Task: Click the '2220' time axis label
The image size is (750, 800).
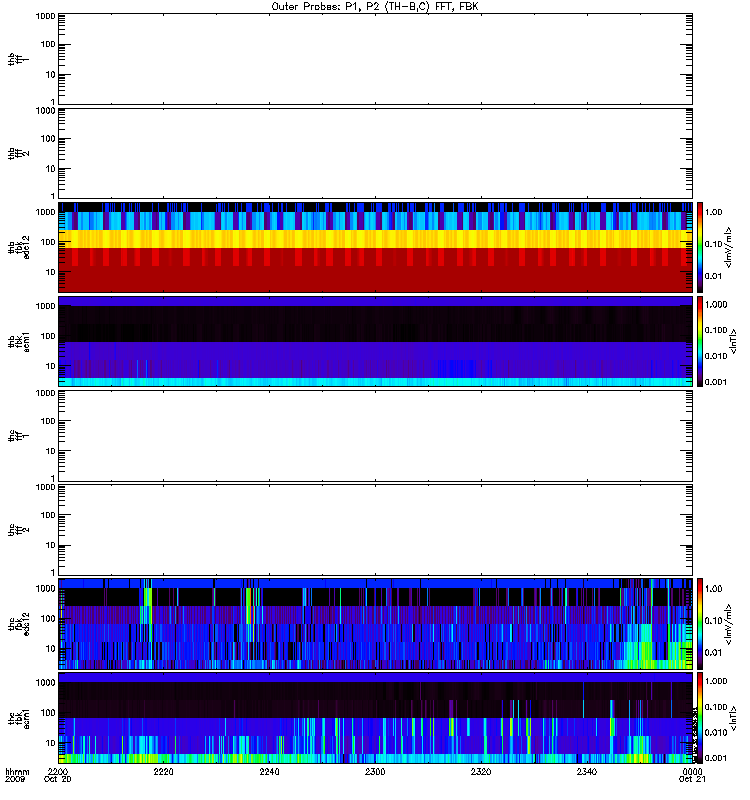Action: 163,771
